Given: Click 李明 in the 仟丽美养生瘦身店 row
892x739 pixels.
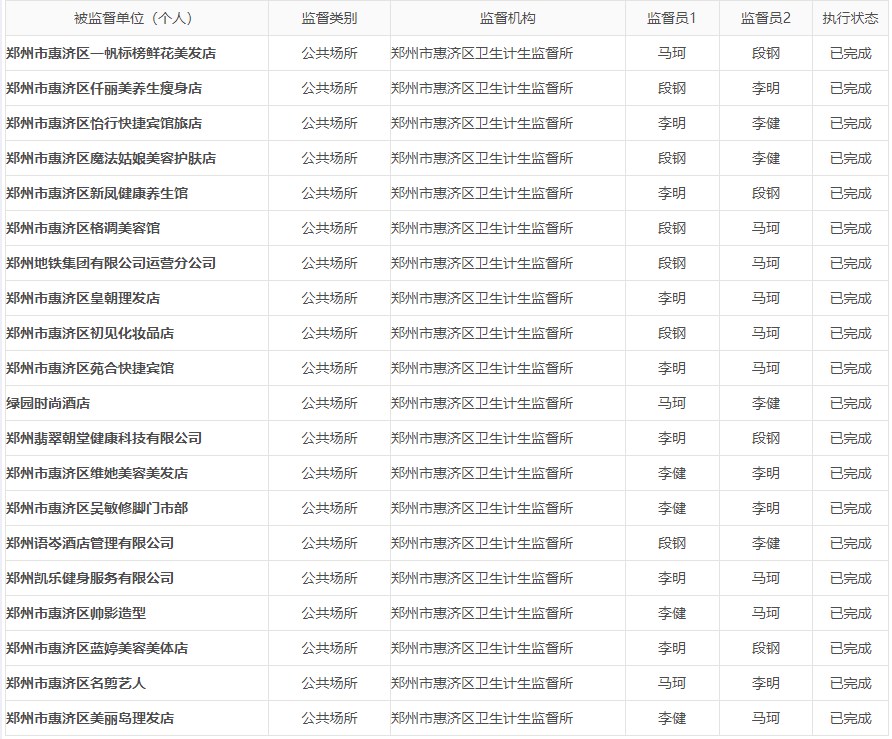Looking at the screenshot, I should [766, 88].
